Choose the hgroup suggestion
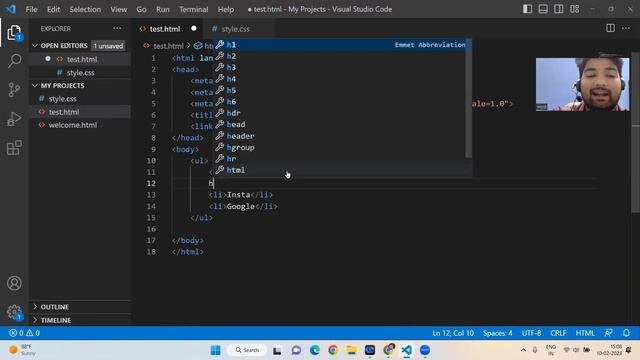This screenshot has height=360, width=640. point(341,147)
